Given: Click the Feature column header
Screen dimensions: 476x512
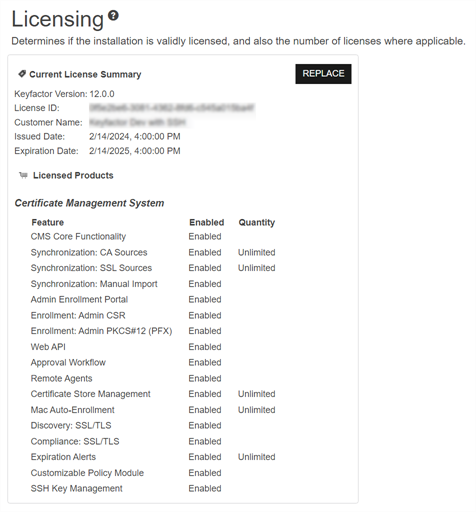Looking at the screenshot, I should tap(48, 222).
